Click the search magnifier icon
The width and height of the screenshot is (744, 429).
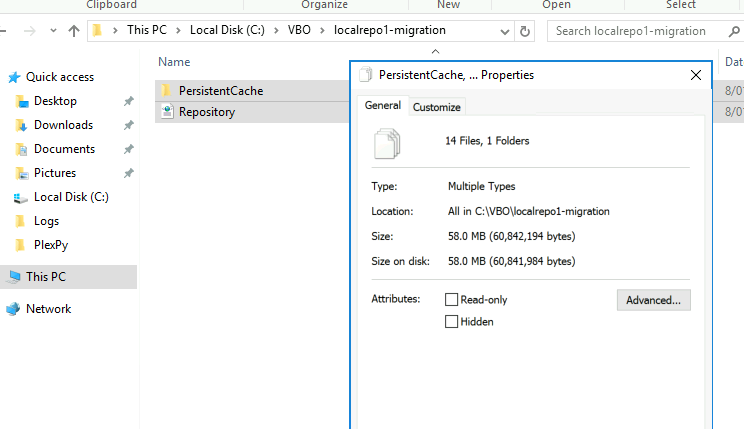(x=734, y=31)
